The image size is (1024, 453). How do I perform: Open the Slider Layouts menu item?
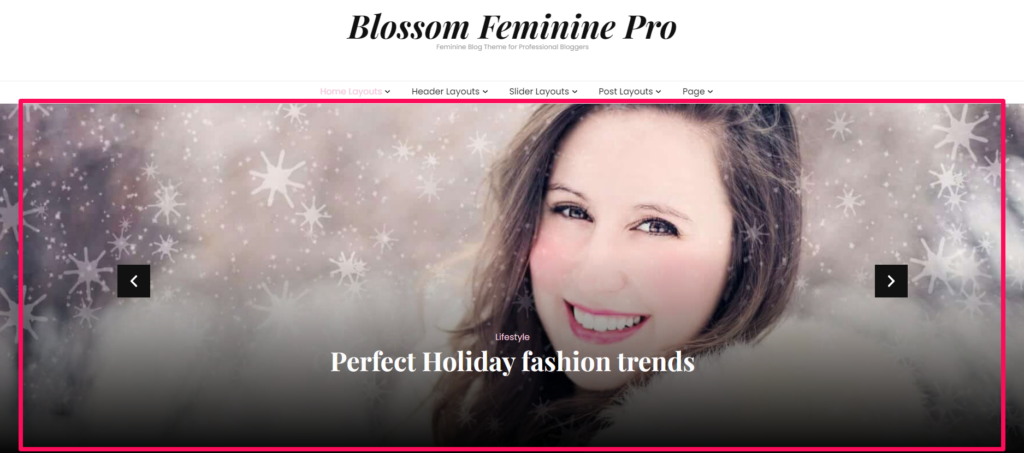click(539, 91)
